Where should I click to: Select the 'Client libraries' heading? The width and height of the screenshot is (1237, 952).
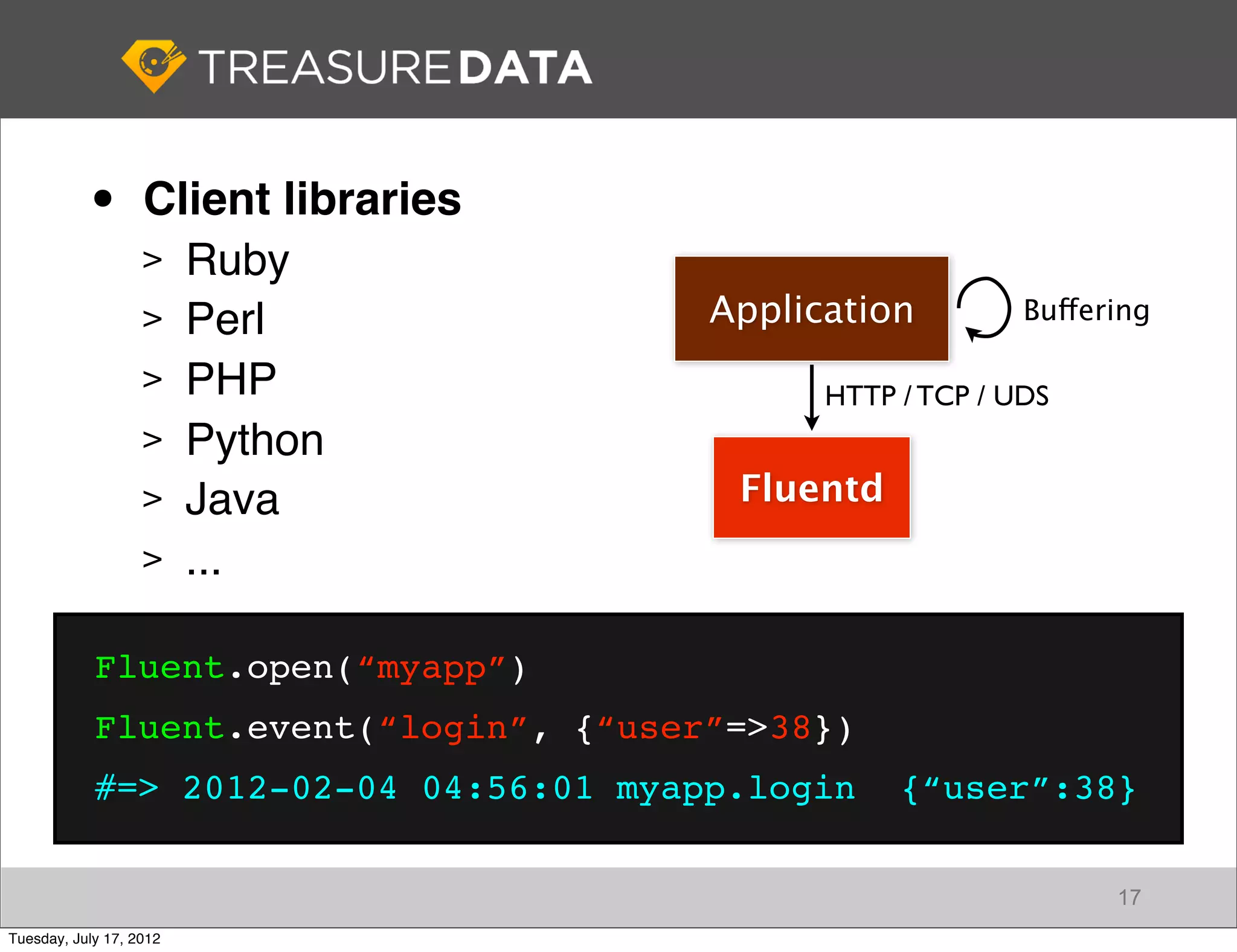tap(302, 199)
